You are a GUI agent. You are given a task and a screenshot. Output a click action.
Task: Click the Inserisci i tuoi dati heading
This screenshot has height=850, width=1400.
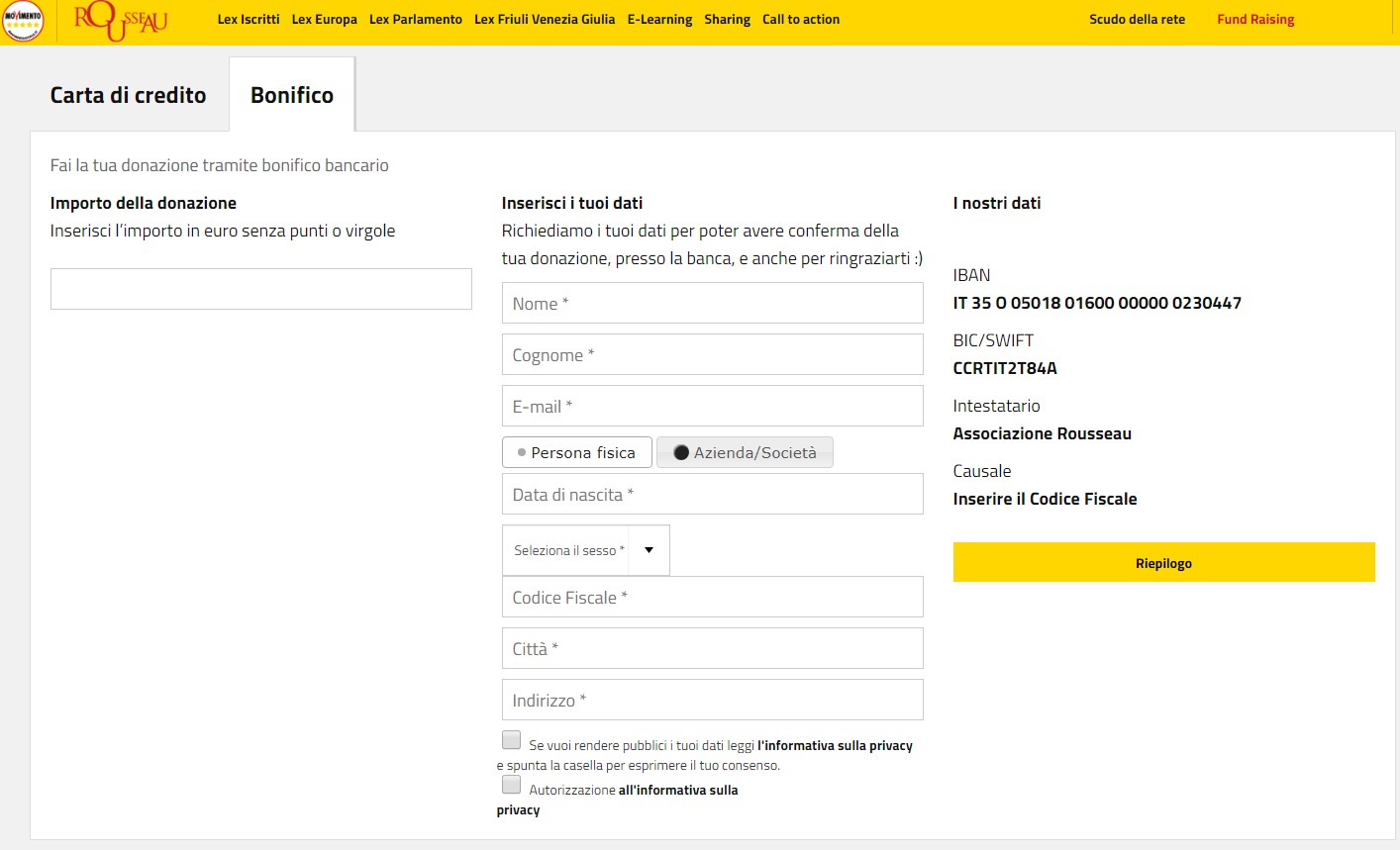point(572,203)
